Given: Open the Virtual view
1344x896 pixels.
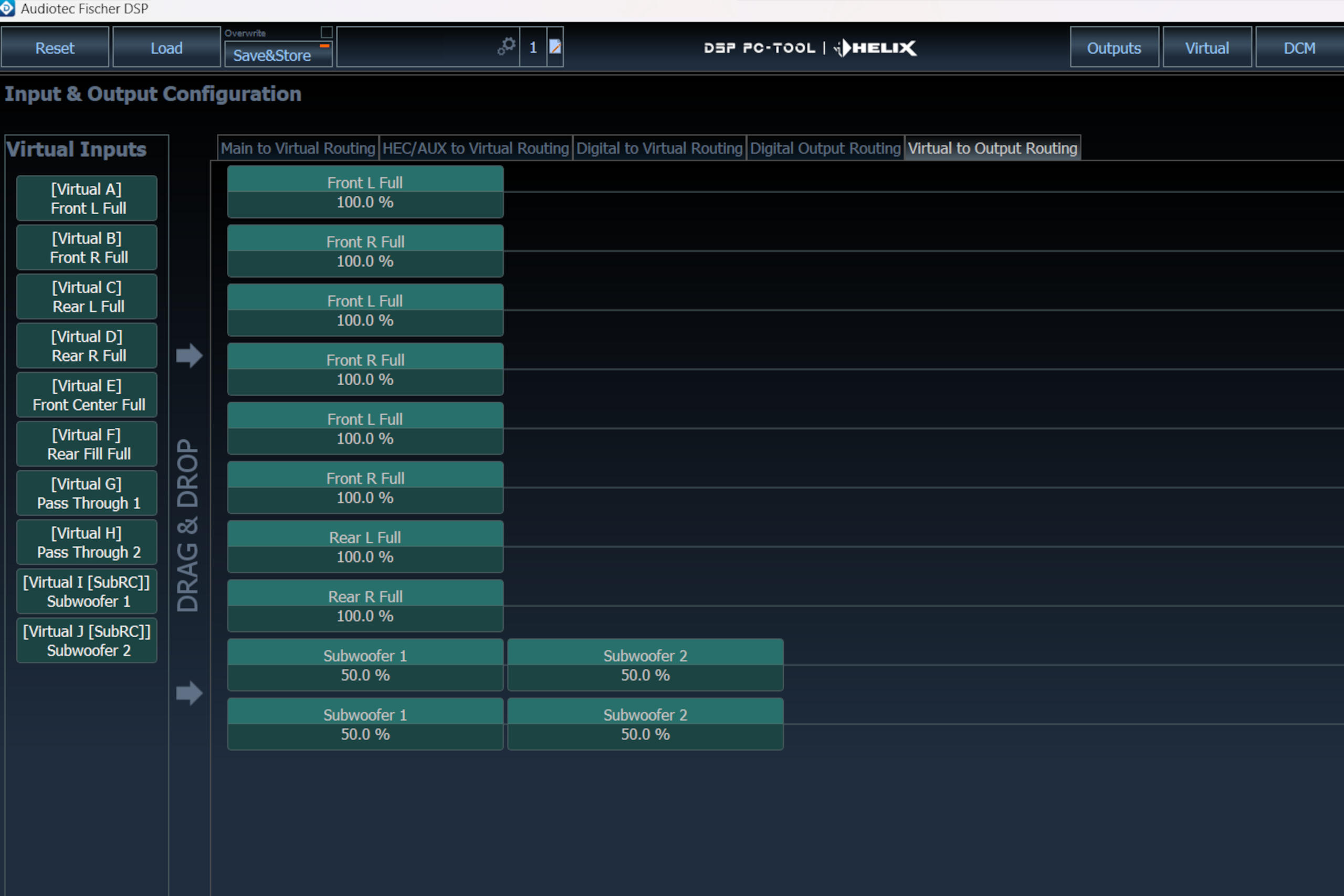Looking at the screenshot, I should pos(1207,48).
